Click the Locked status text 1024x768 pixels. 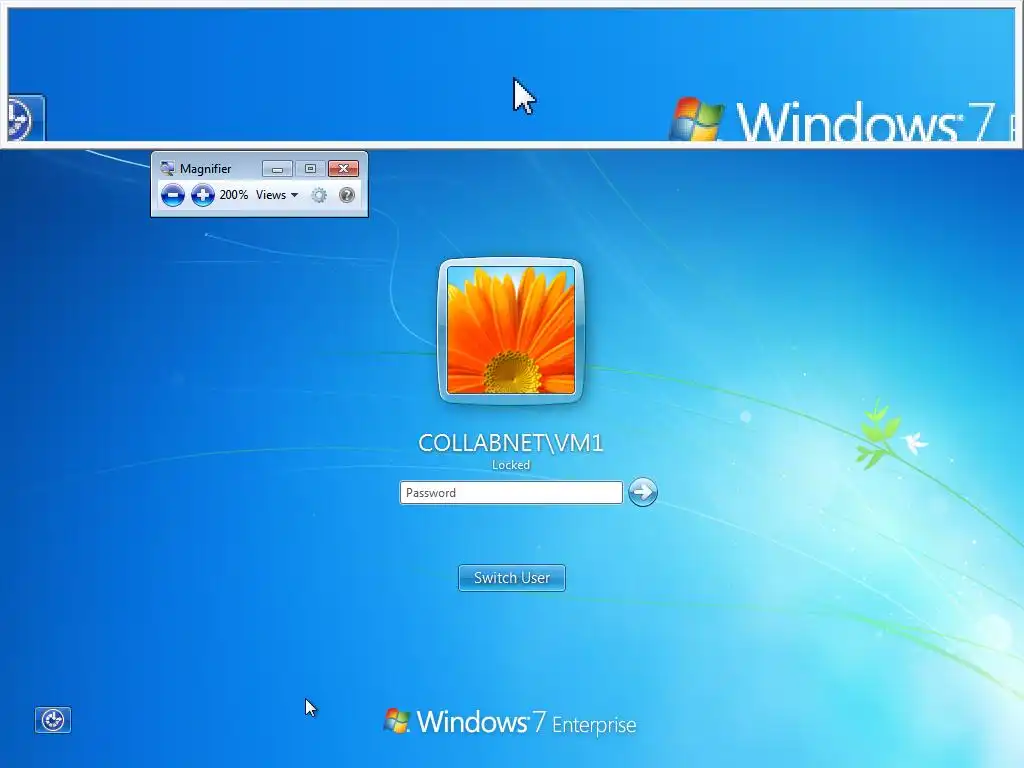(x=511, y=465)
